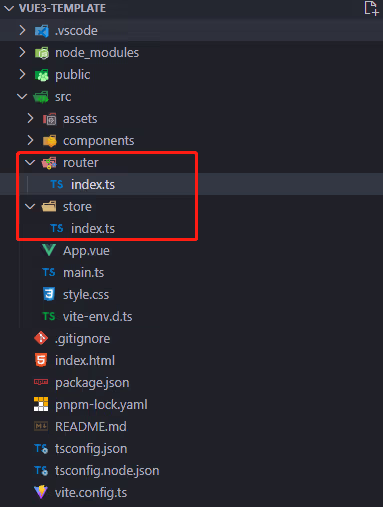Click the npm icon beside package.json
Viewport: 383px width, 507px height.
pyautogui.click(x=41, y=382)
